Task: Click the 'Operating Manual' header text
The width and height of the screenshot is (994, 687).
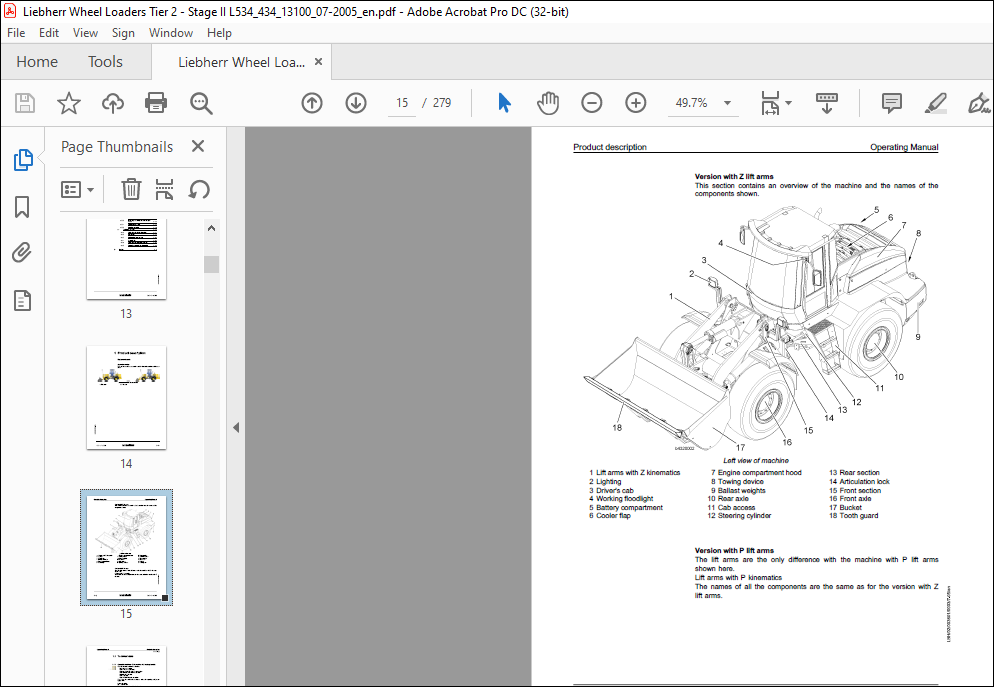Action: [904, 147]
